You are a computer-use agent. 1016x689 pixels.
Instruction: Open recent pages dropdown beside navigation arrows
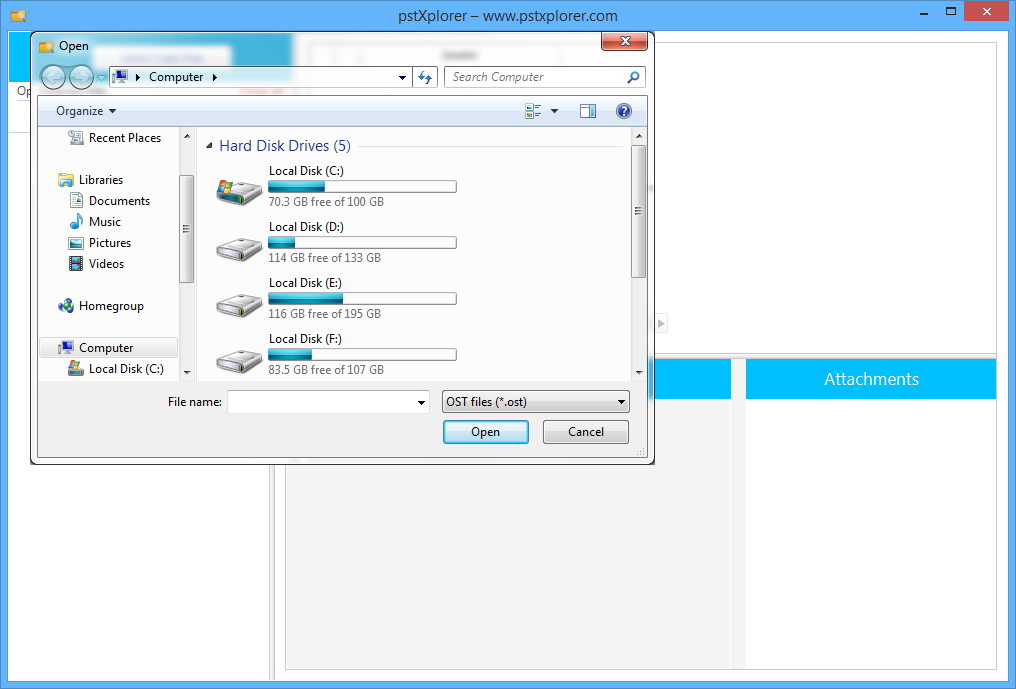[101, 77]
